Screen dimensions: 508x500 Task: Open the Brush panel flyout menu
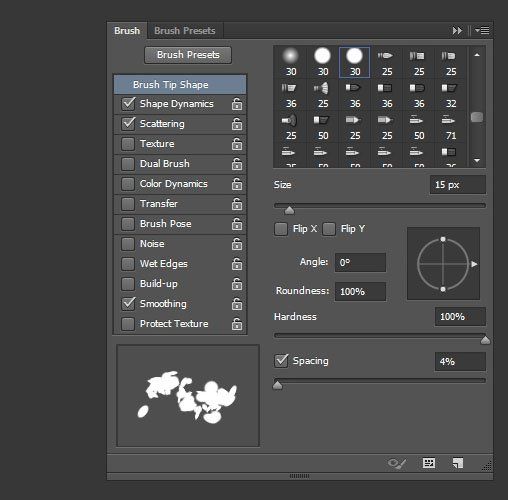coord(482,30)
